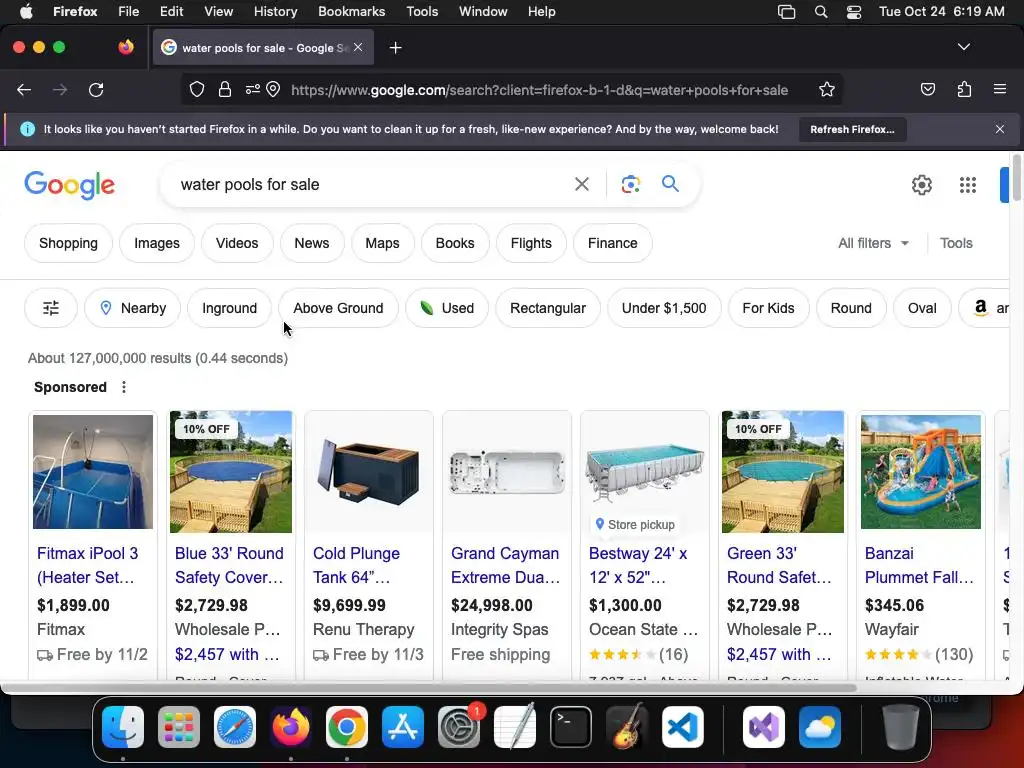Viewport: 1024px width, 768px height.
Task: Open the Banzai Plummet Falls product image
Action: click(920, 472)
